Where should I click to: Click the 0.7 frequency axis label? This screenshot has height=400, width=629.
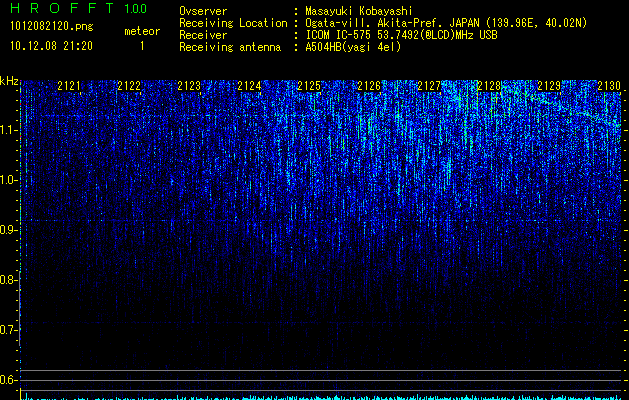pos(8,330)
